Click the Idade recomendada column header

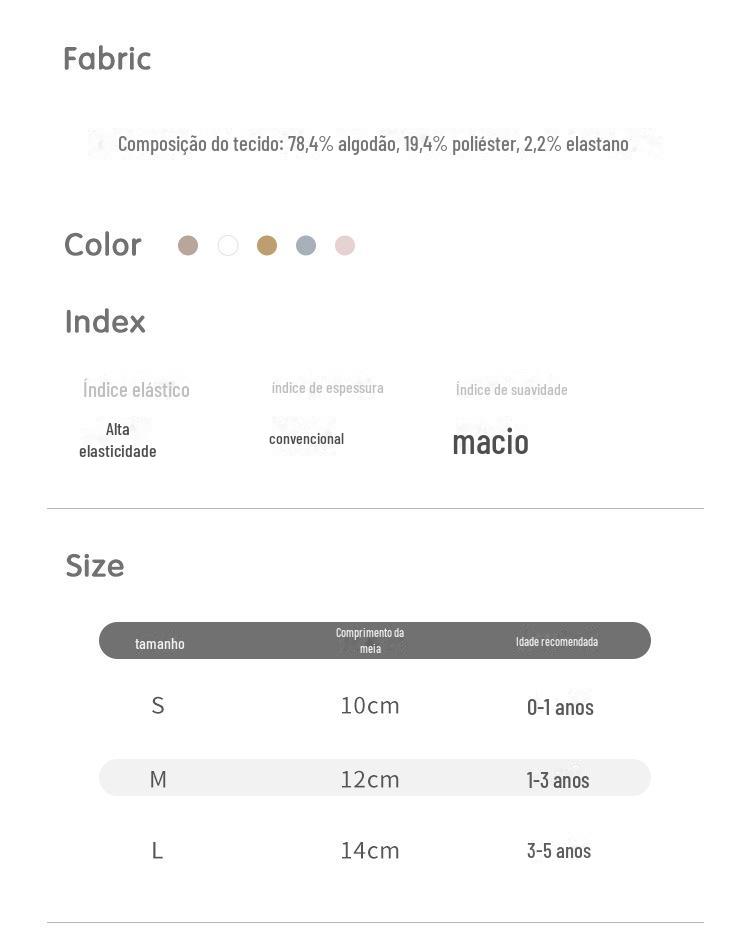pyautogui.click(x=557, y=641)
